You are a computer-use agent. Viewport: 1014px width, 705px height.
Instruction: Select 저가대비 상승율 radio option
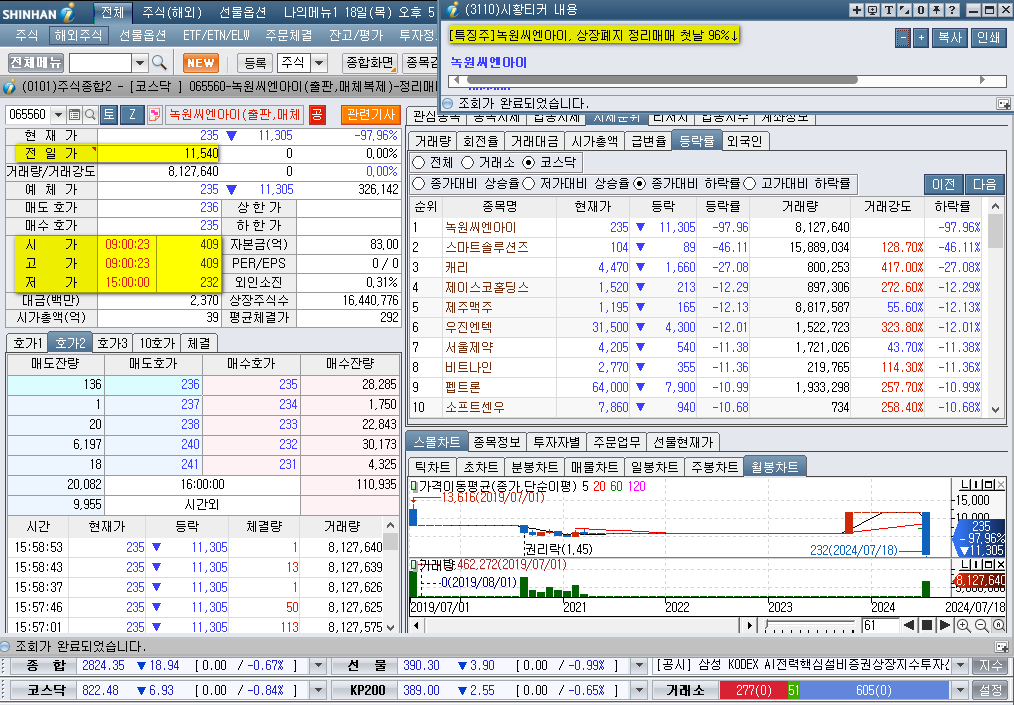point(528,184)
